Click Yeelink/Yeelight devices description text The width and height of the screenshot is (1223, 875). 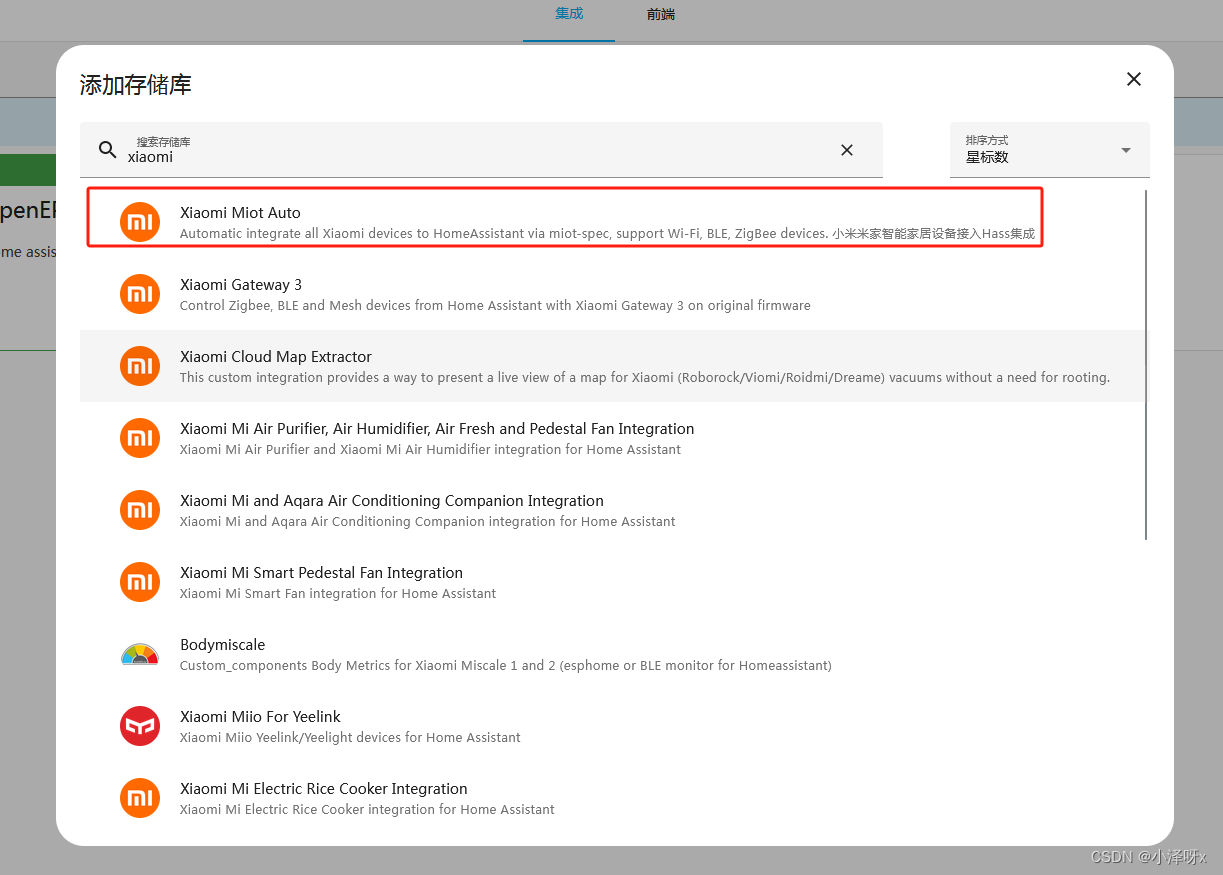pyautogui.click(x=350, y=738)
